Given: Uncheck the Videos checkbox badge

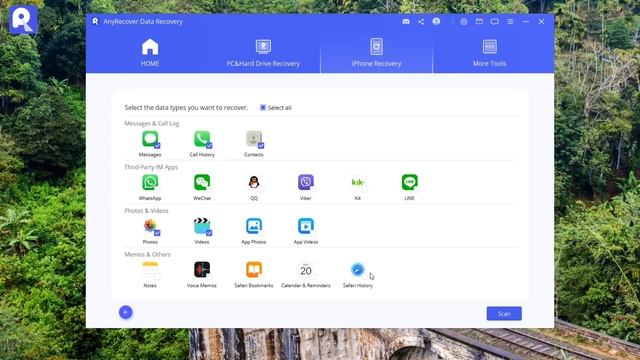Looking at the screenshot, I should 209,233.
